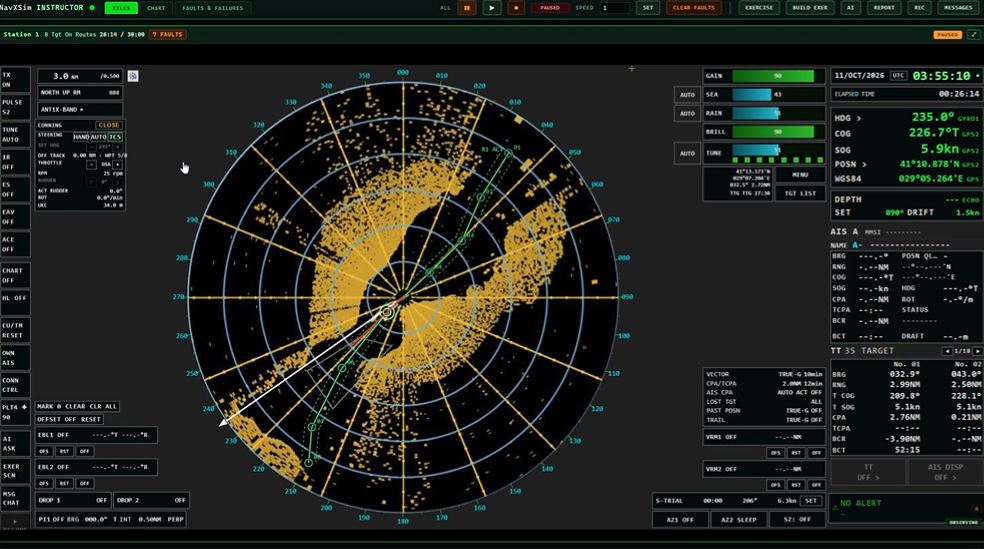The height and width of the screenshot is (549, 984).
Task: Go to next target page arrow
Action: click(x=977, y=351)
